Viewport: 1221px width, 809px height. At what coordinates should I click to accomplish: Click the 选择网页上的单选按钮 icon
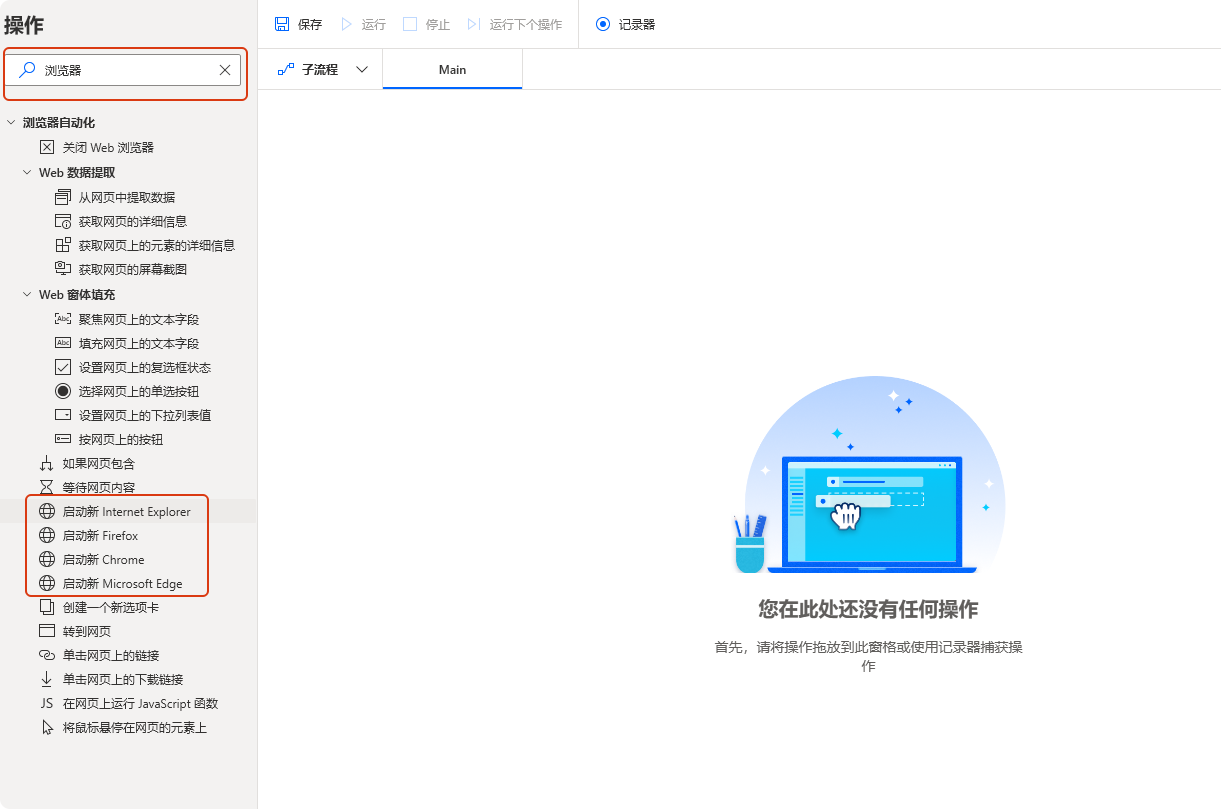pyautogui.click(x=63, y=391)
